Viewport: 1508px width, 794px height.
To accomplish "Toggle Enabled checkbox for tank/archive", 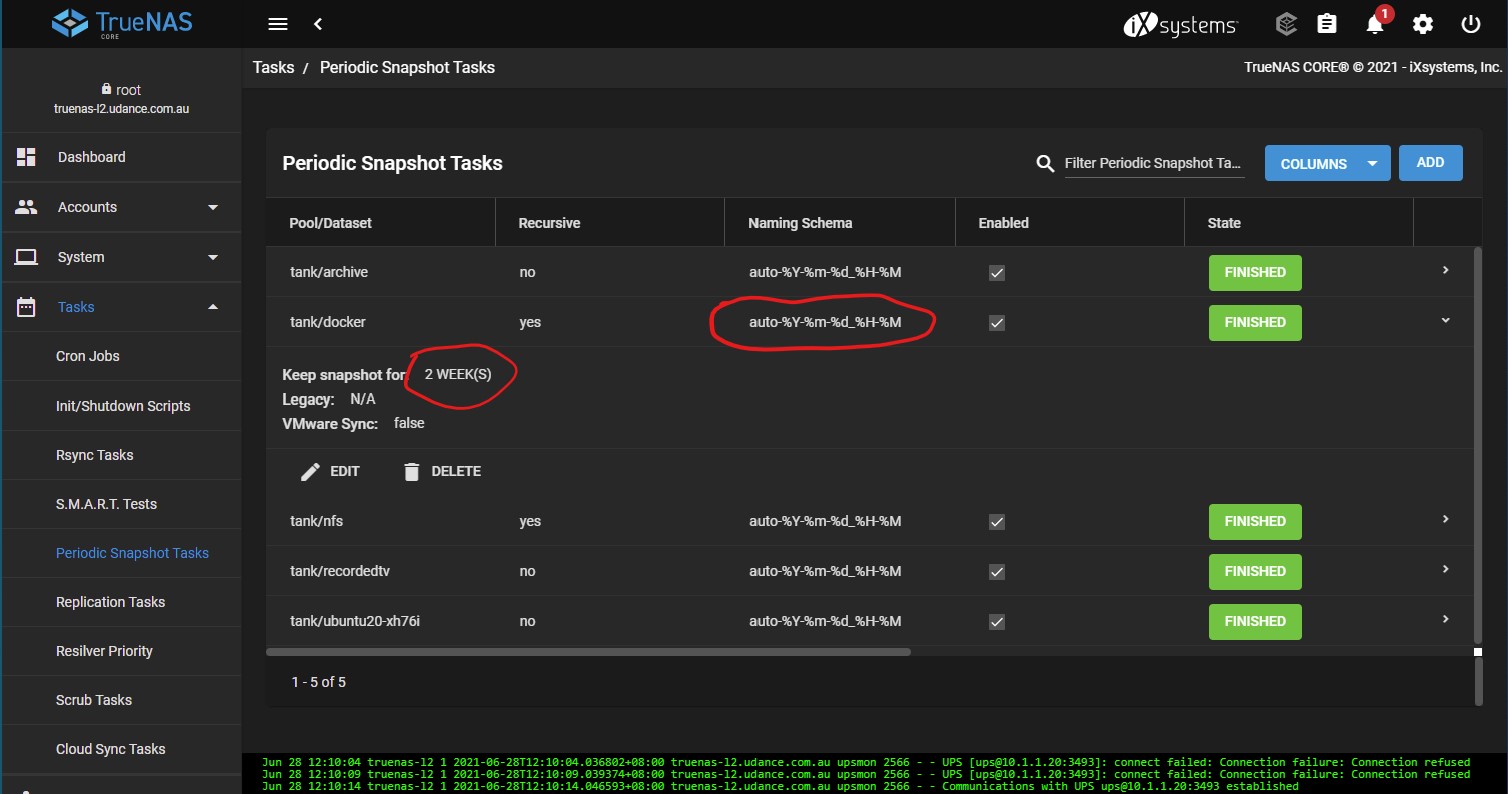I will point(996,272).
